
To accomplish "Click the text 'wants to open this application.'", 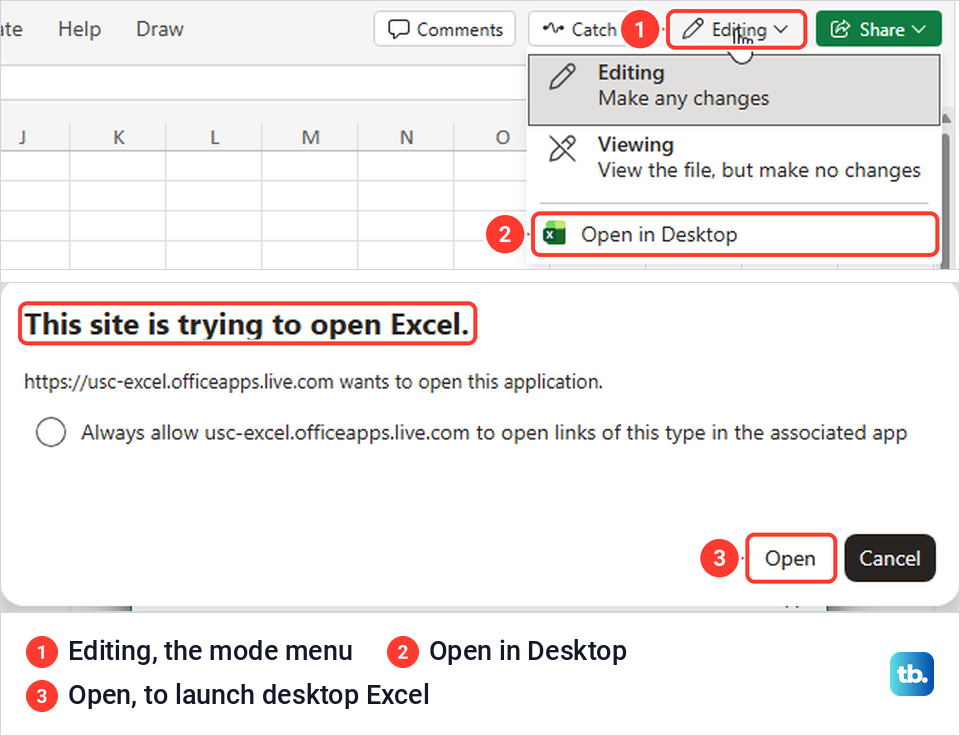I will 471,381.
